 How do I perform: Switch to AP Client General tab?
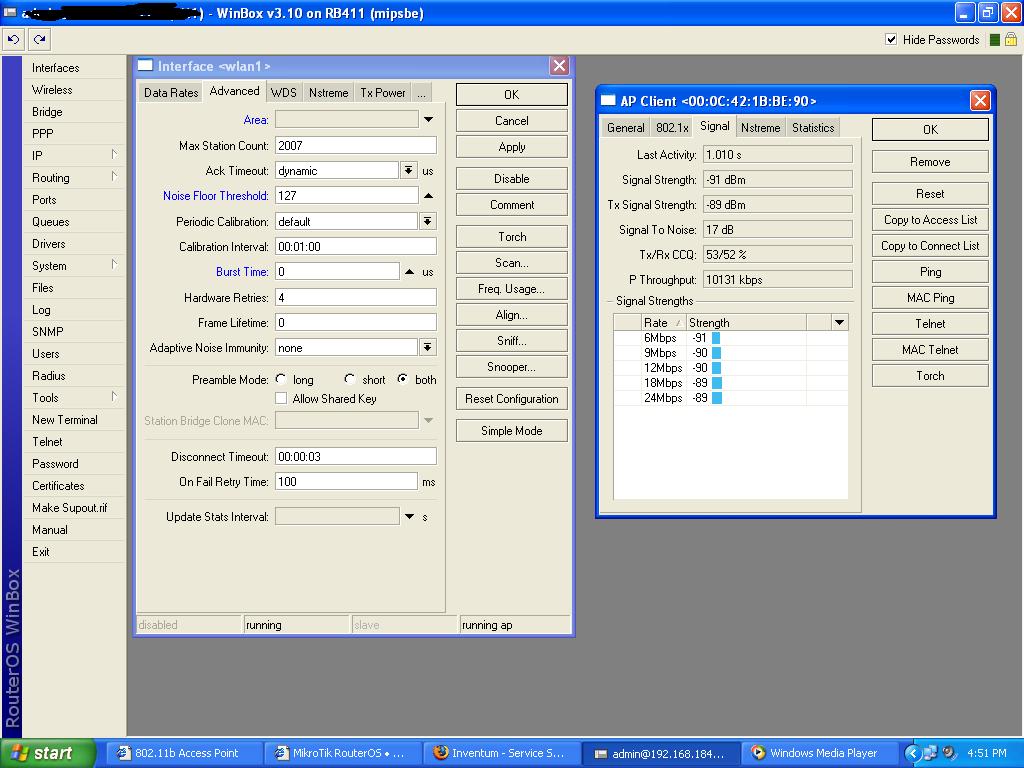click(625, 128)
